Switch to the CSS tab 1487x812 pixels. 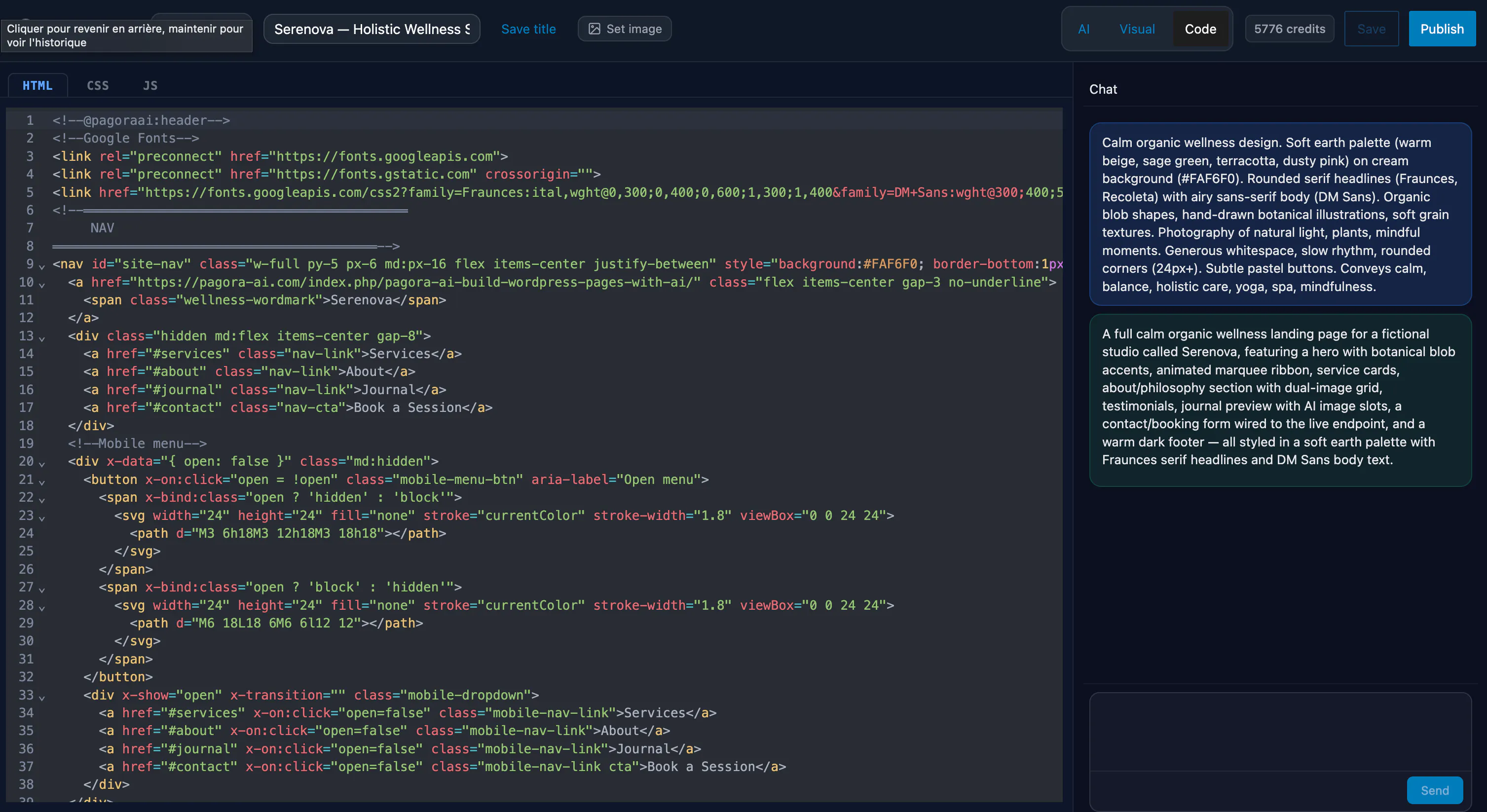pyautogui.click(x=98, y=85)
